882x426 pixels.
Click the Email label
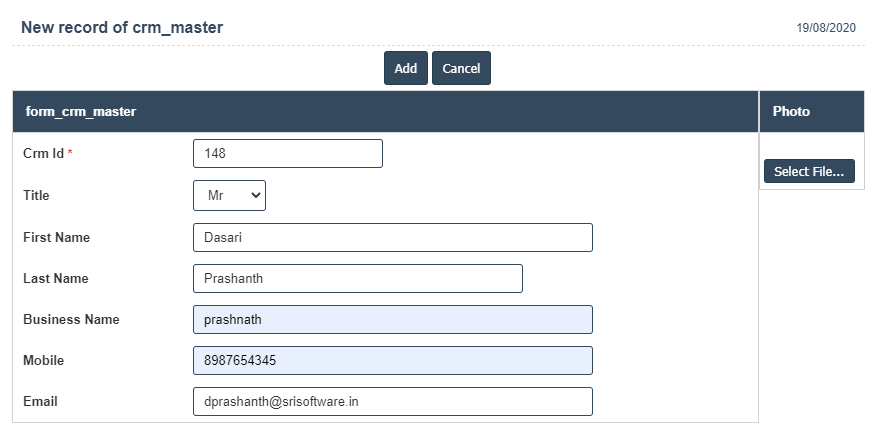point(40,402)
